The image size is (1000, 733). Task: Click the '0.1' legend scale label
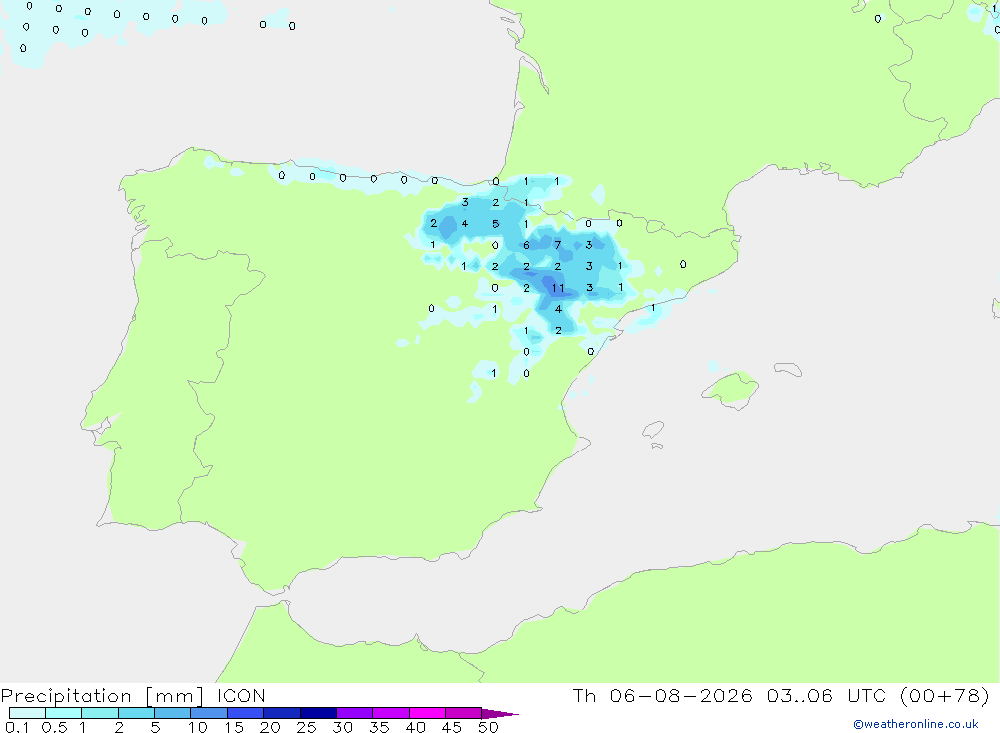tap(17, 727)
